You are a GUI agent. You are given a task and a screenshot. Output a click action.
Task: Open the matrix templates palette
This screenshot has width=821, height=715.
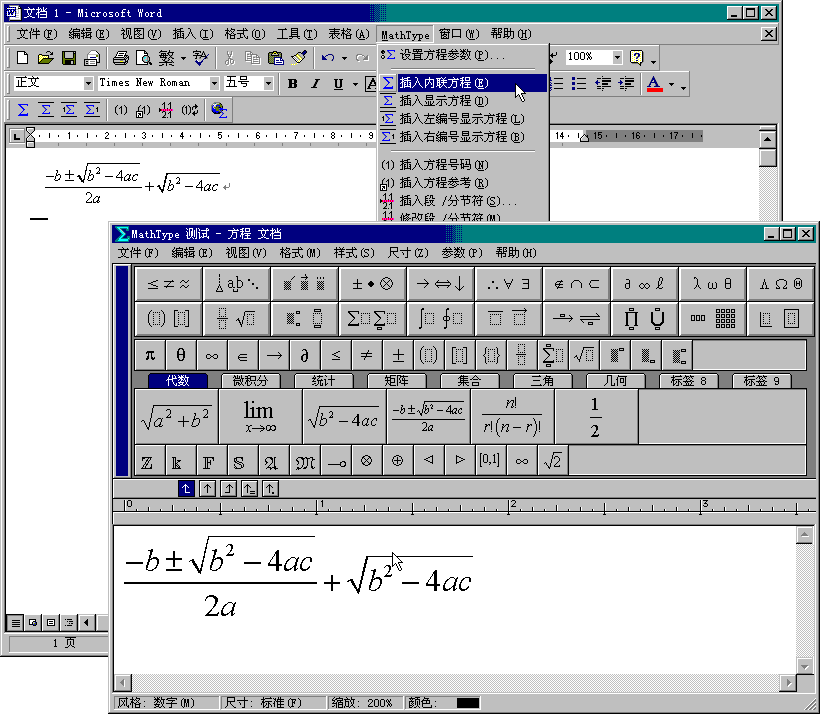(x=712, y=318)
